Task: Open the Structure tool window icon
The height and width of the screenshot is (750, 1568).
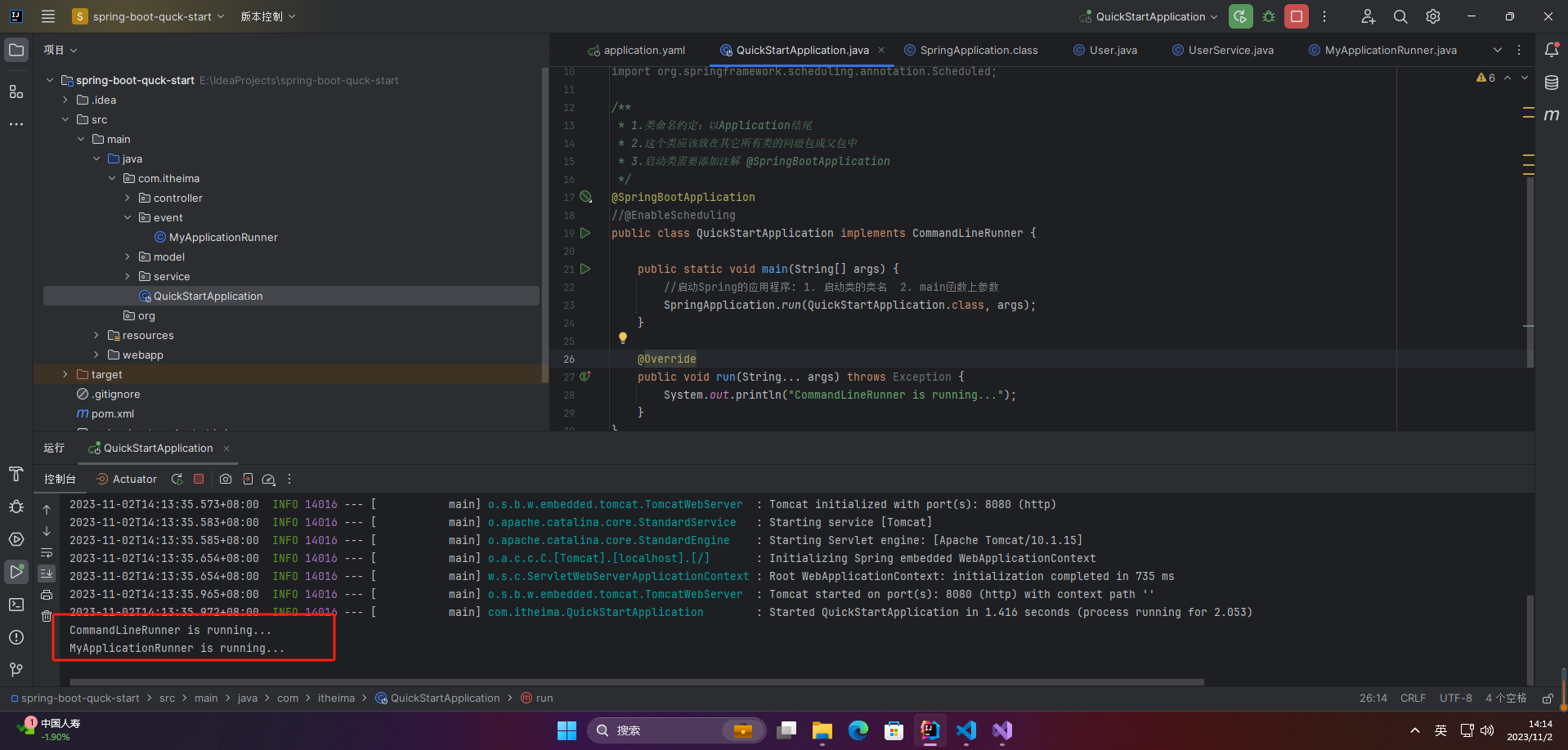Action: [x=16, y=92]
